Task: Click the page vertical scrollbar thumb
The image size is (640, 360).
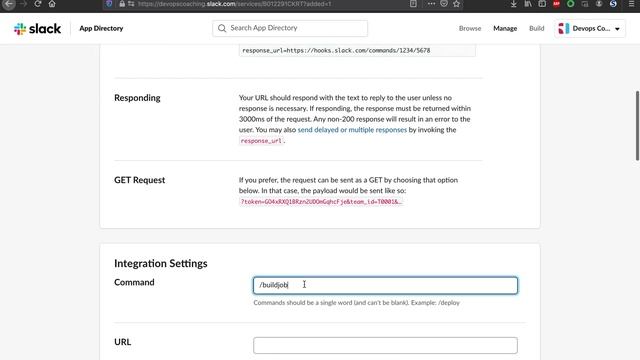Action: click(x=637, y=125)
